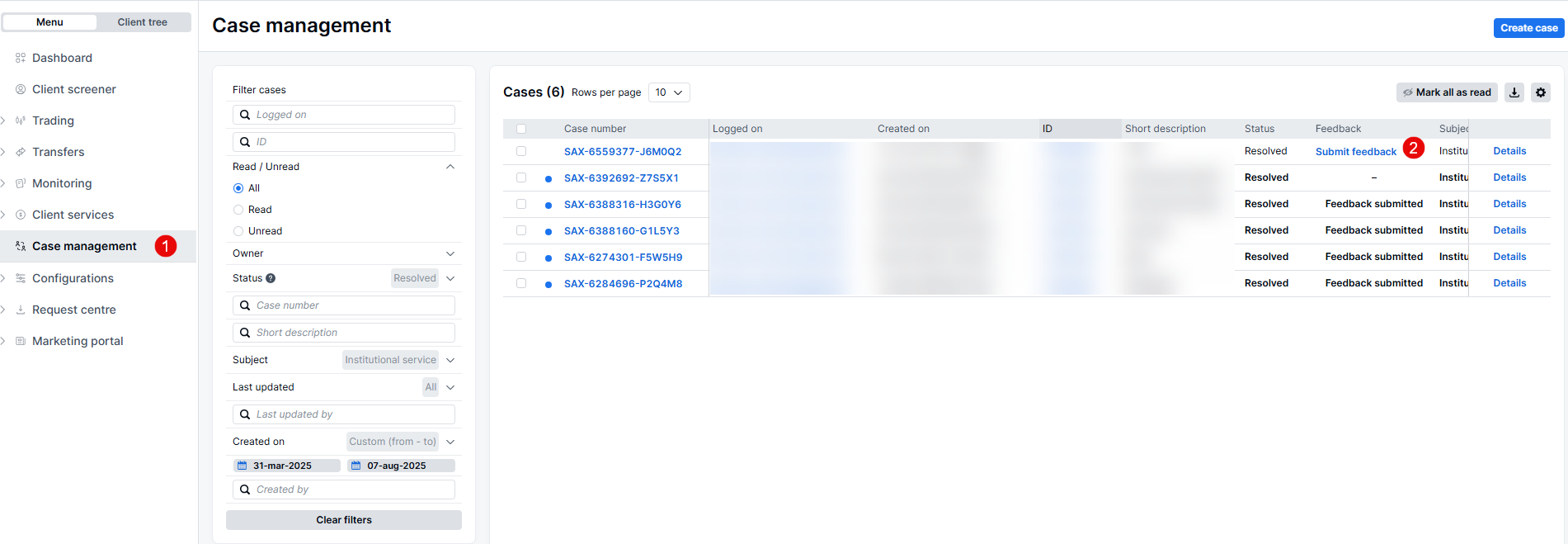Click the Status help question mark icon
The height and width of the screenshot is (544, 1568).
[x=271, y=279]
